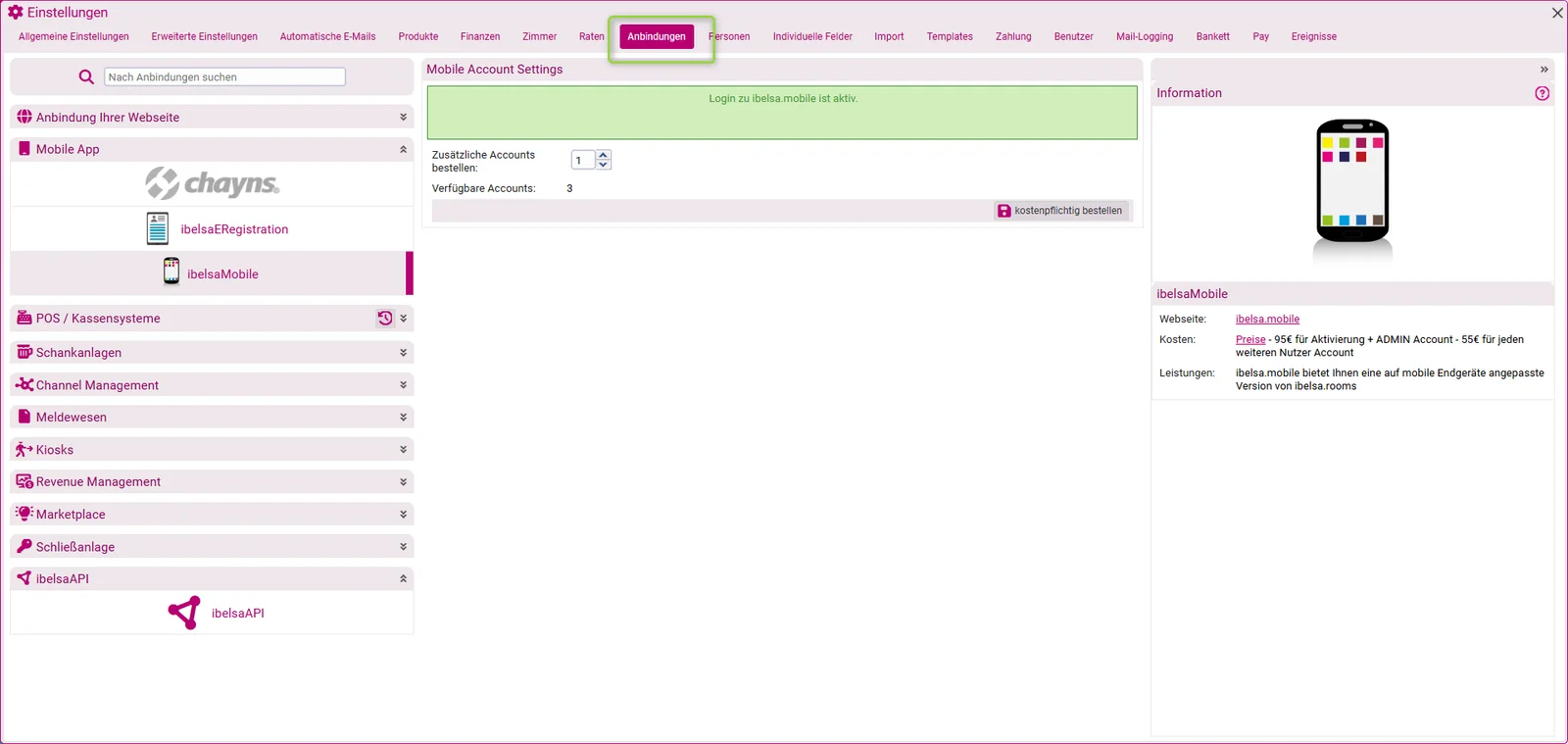Open the Allgemeine Einstellungen tab

[73, 36]
